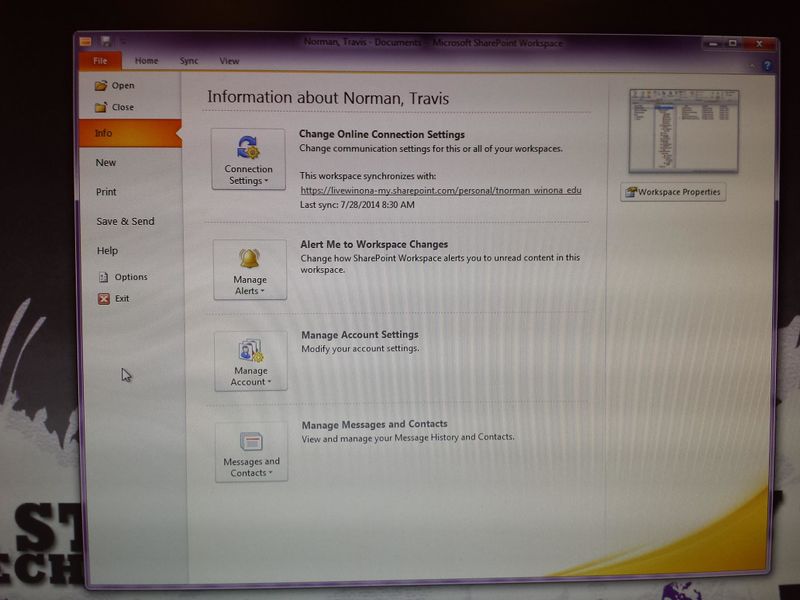This screenshot has height=600, width=800.
Task: Click the Close folder icon in sidebar
Action: [100, 107]
